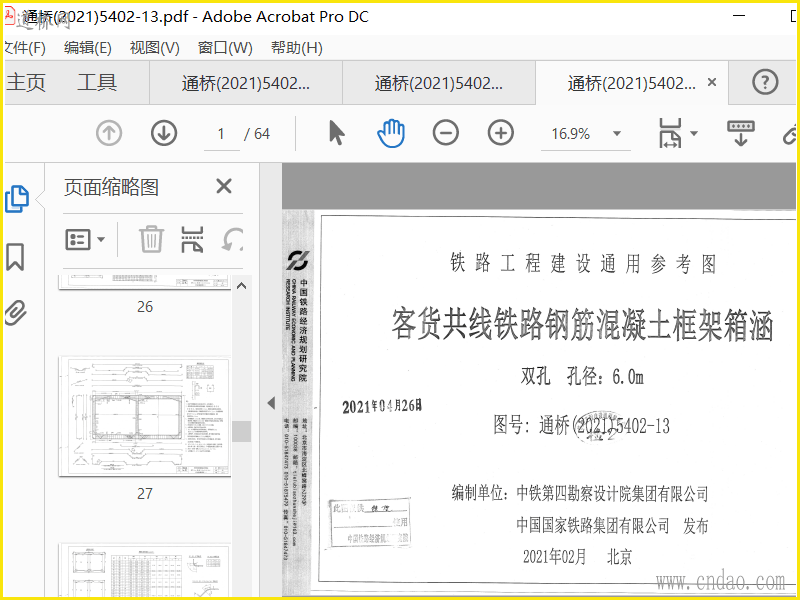Open the 编辑(E) menu
This screenshot has height=600, width=800.
tap(88, 48)
